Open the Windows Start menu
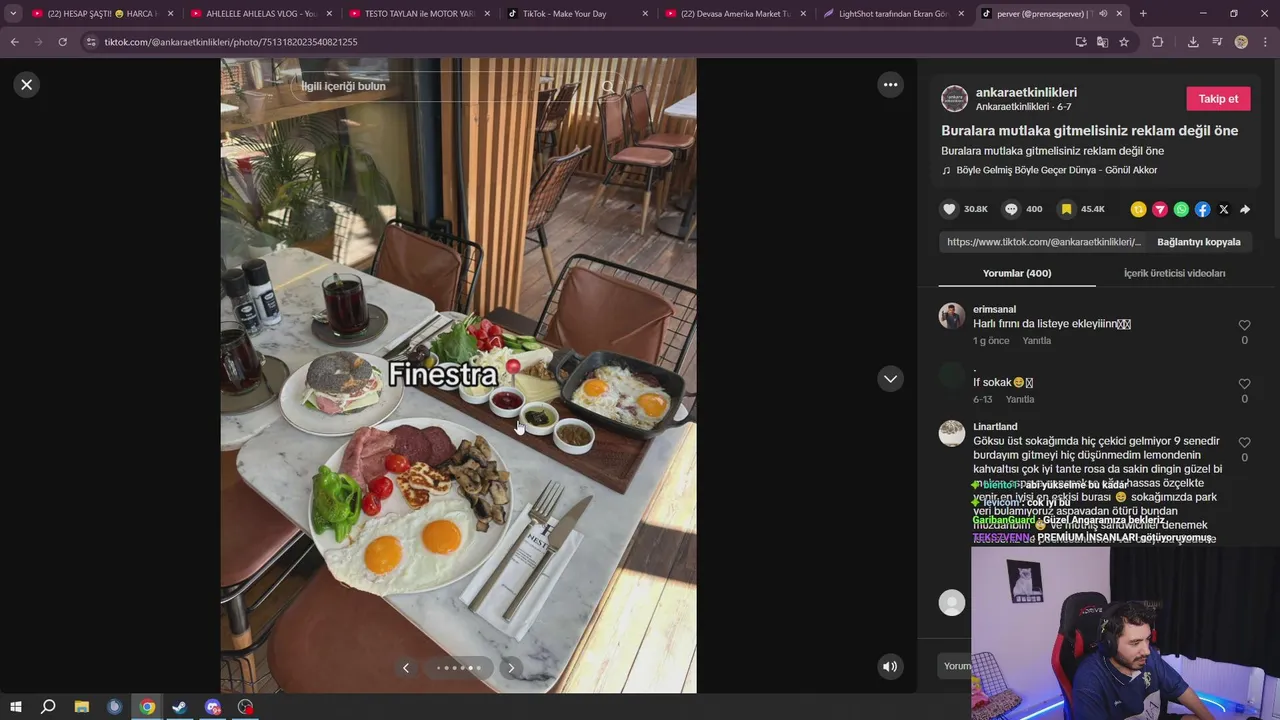 pyautogui.click(x=16, y=707)
